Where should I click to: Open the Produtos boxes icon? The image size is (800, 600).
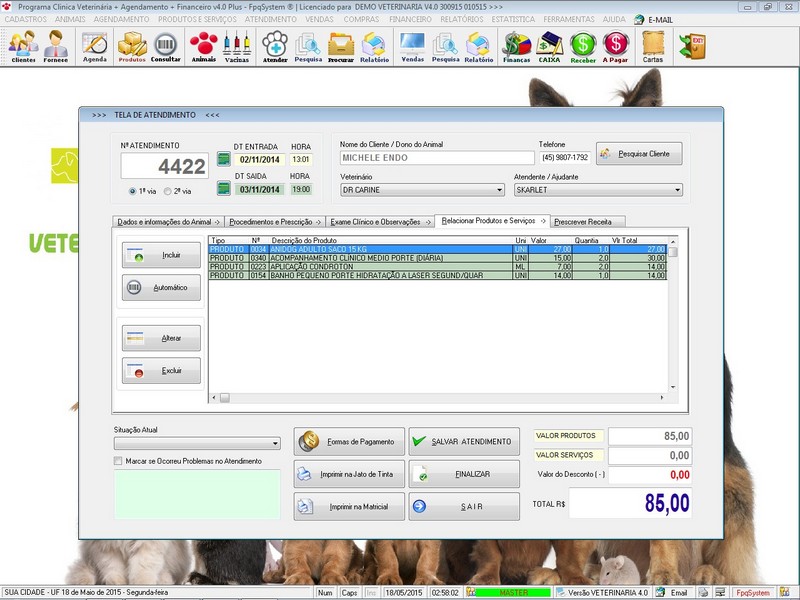pos(132,46)
